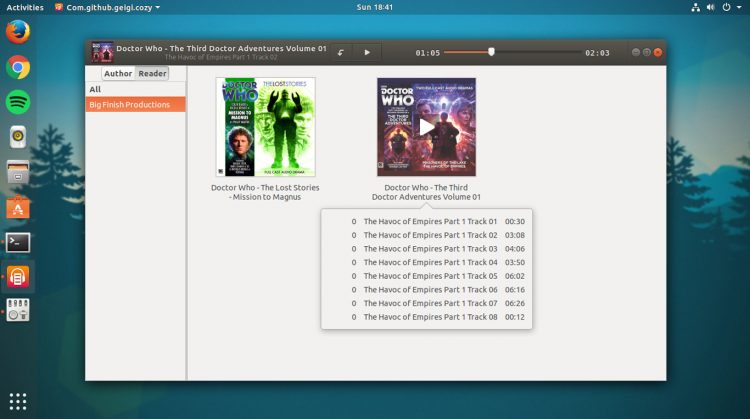Open the Terminal from the dock
This screenshot has width=750, height=419.
click(x=18, y=243)
